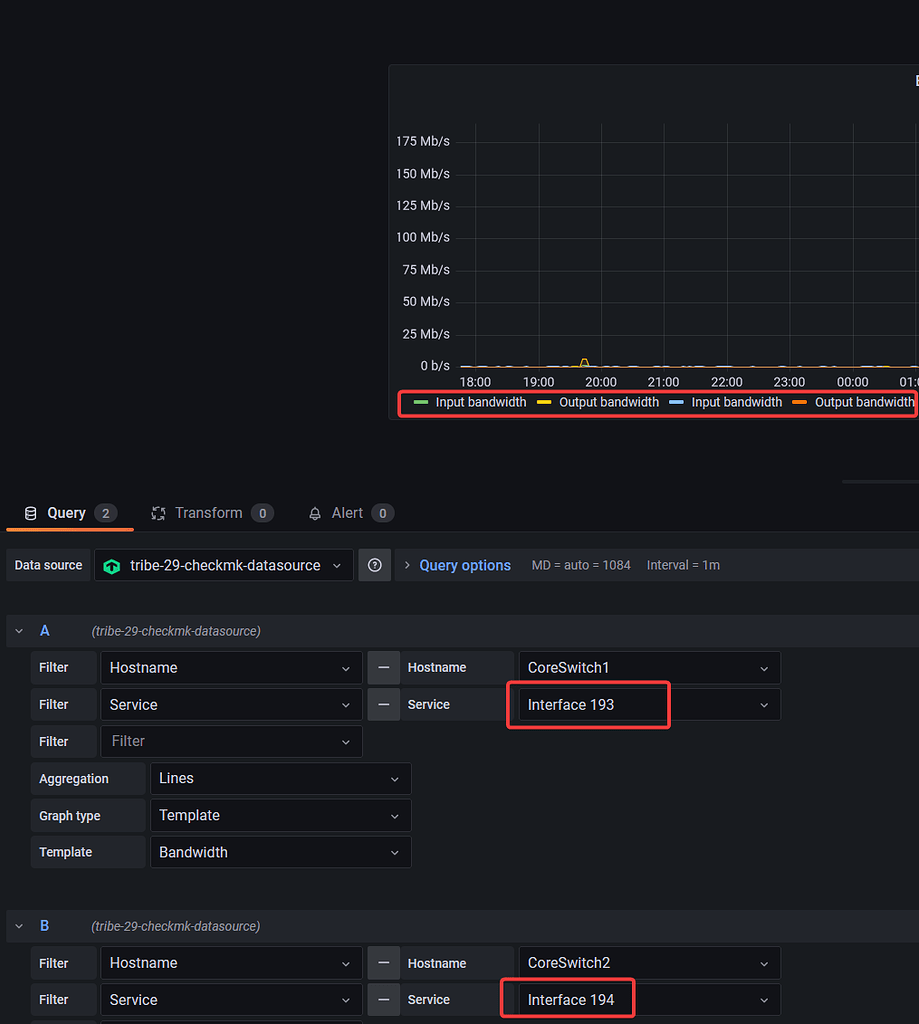Switch to the Alert tab
Image resolution: width=919 pixels, height=1024 pixels.
(x=349, y=512)
